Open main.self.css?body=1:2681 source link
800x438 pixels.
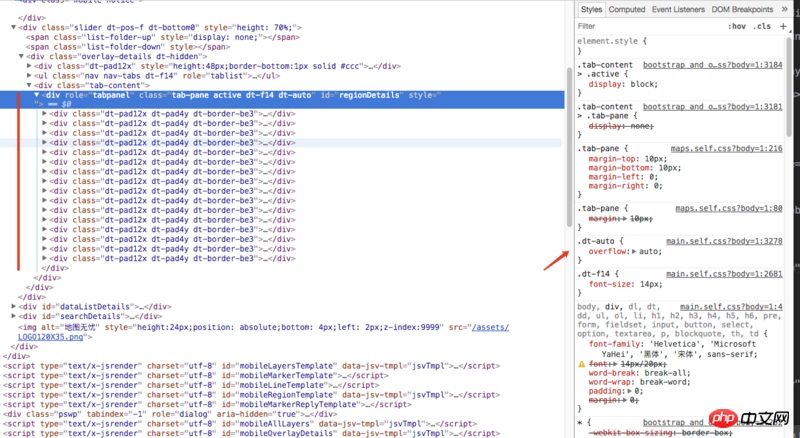[724, 274]
